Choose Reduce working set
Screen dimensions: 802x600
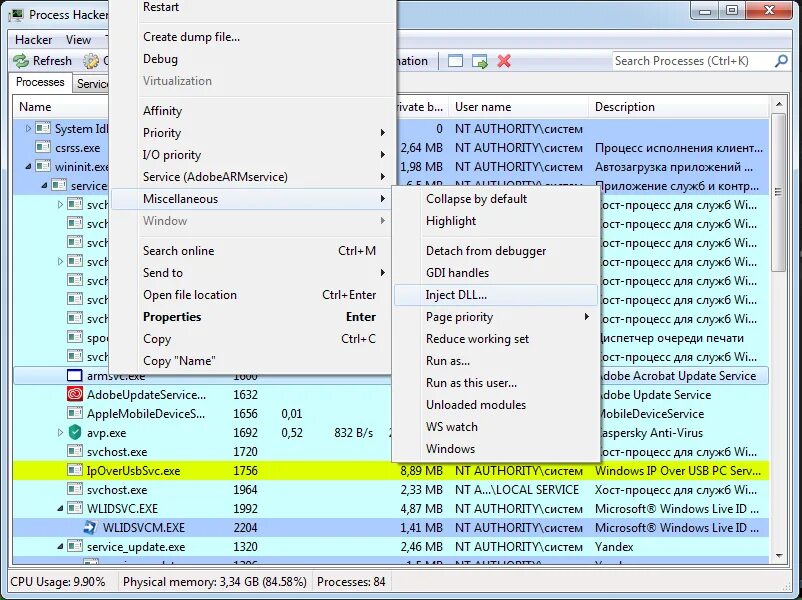tap(496, 339)
